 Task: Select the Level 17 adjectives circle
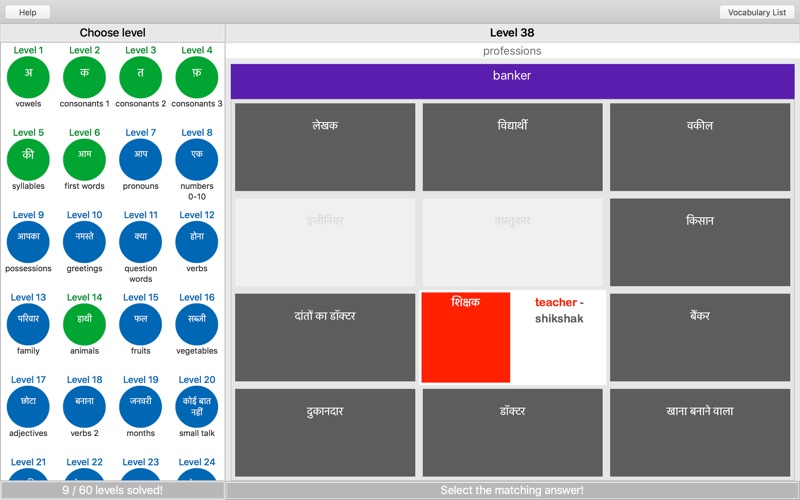point(28,407)
